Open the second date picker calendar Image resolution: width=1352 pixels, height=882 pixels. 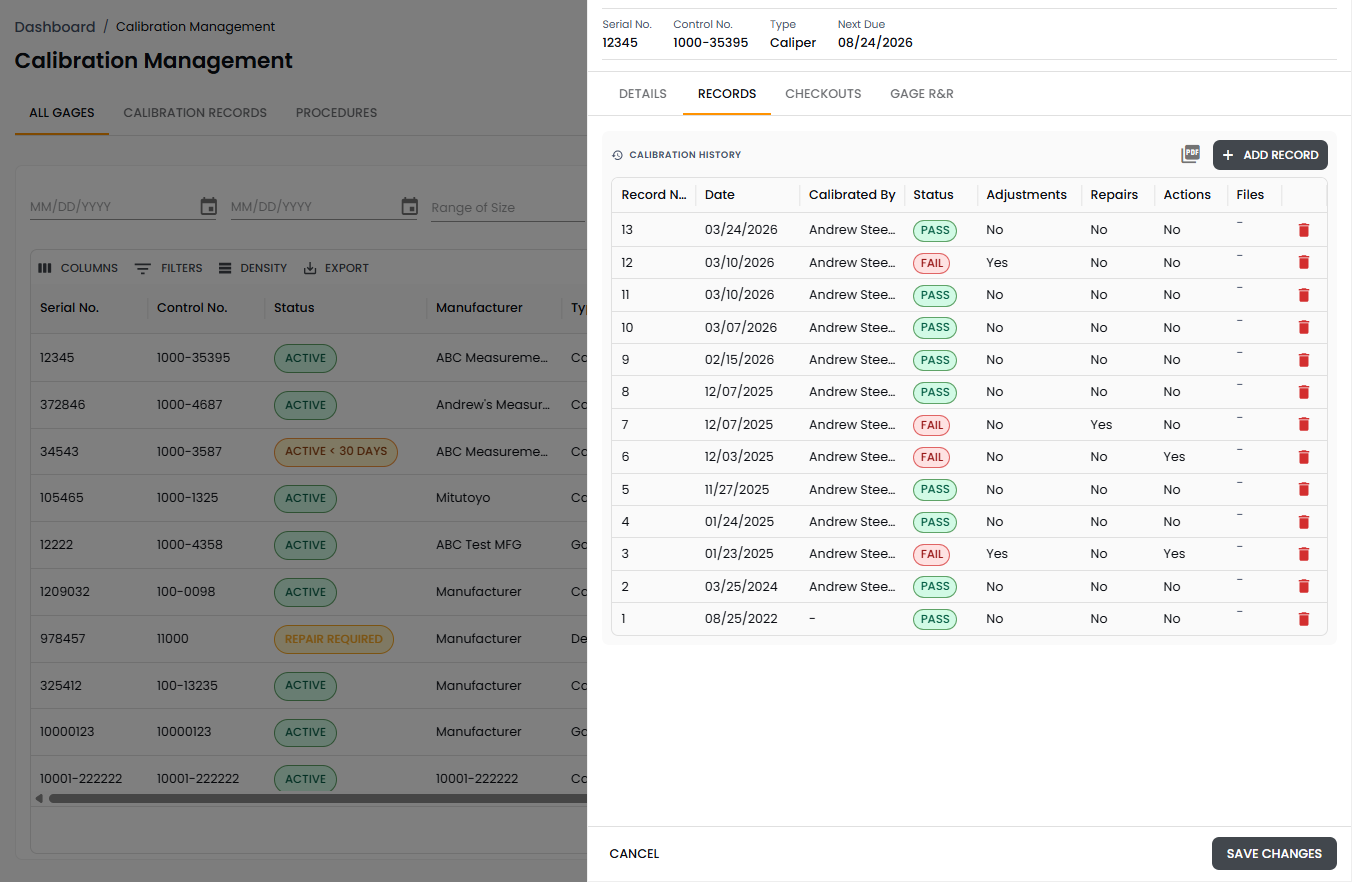pyautogui.click(x=409, y=207)
